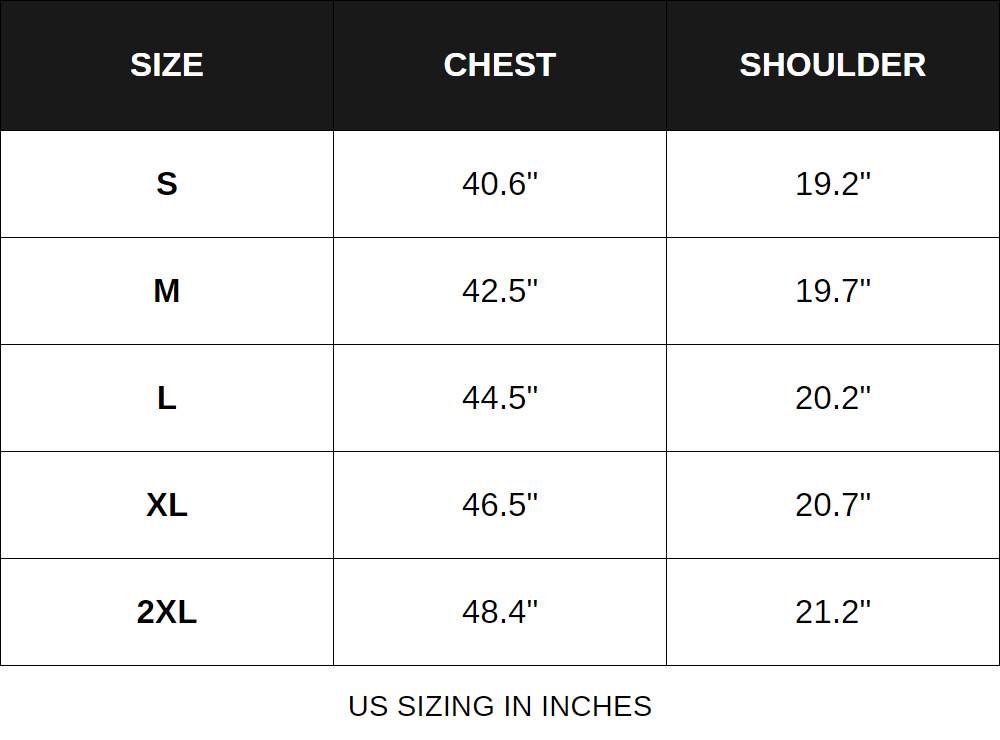
Task: Click the 42.5" chest measurement
Action: tap(499, 291)
